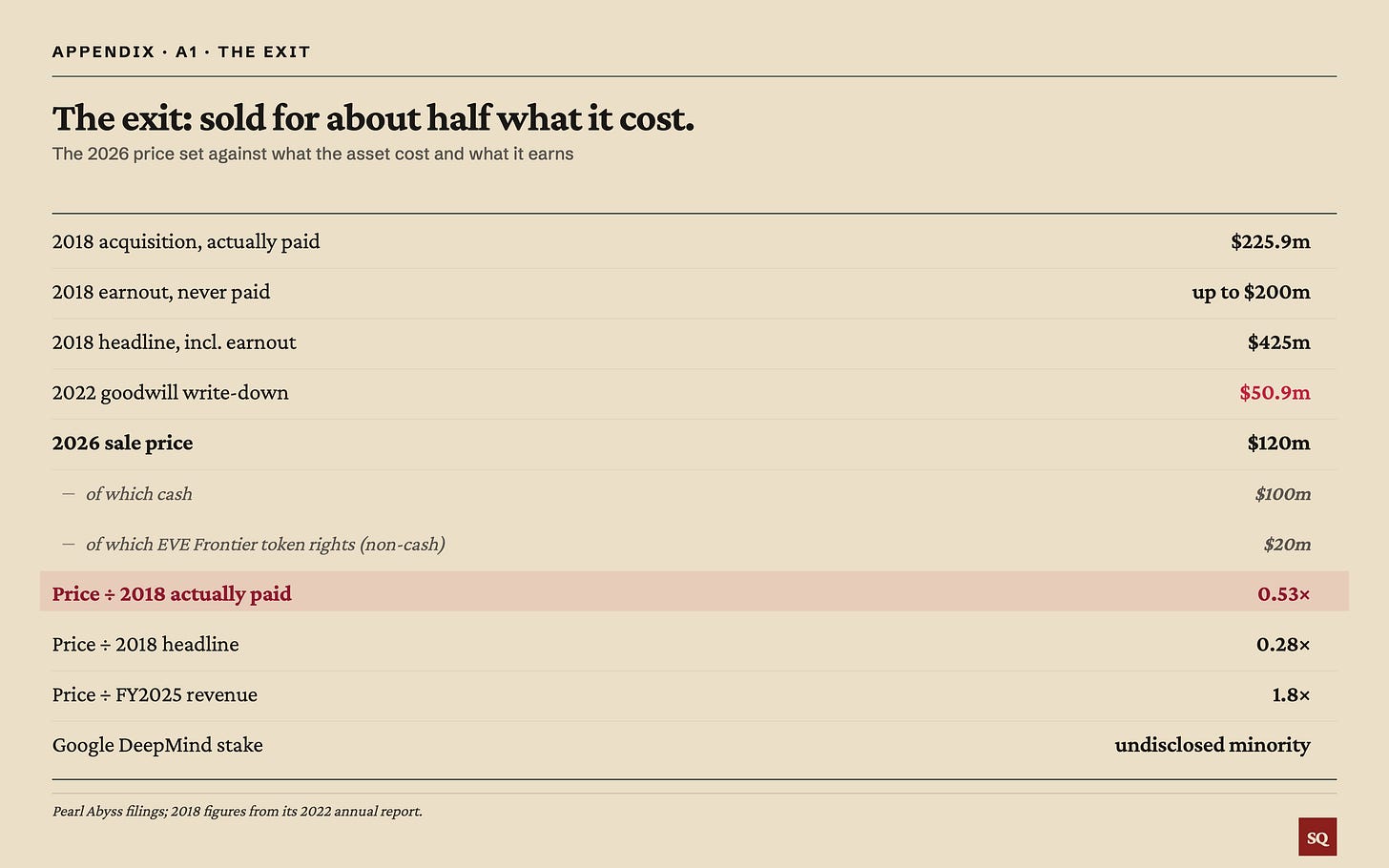This screenshot has height=868, width=1389.
Task: Click the highlighted 'Price ÷ 2018 actually paid' row
Action: coord(694,592)
